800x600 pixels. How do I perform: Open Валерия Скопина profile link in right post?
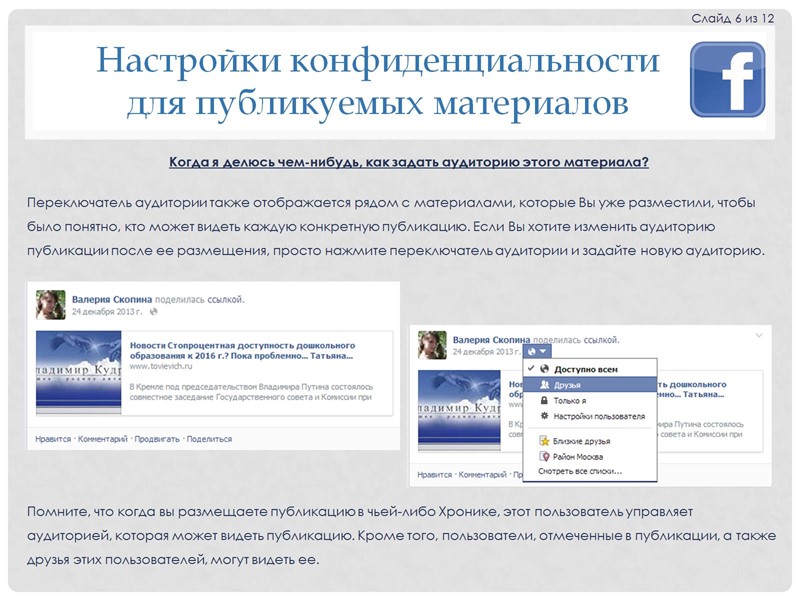tap(491, 340)
